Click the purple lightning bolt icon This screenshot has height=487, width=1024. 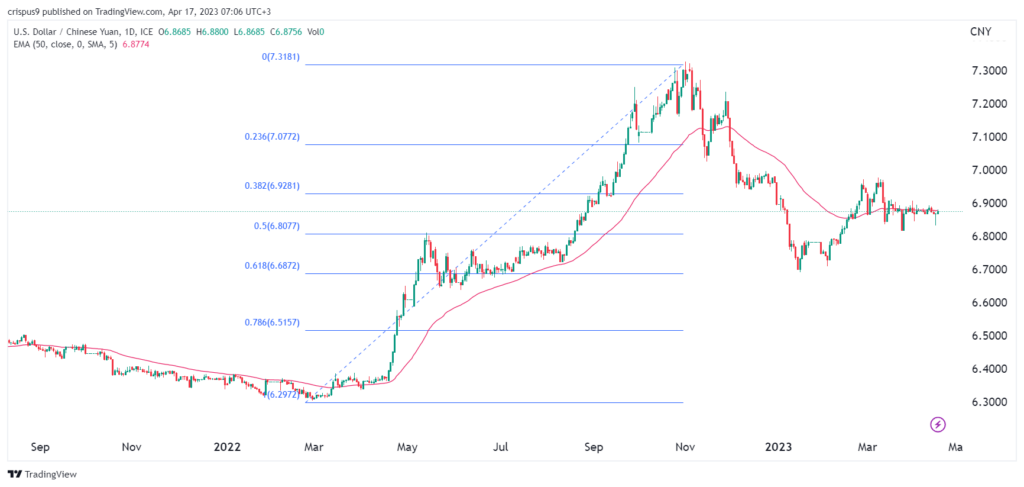tap(938, 424)
